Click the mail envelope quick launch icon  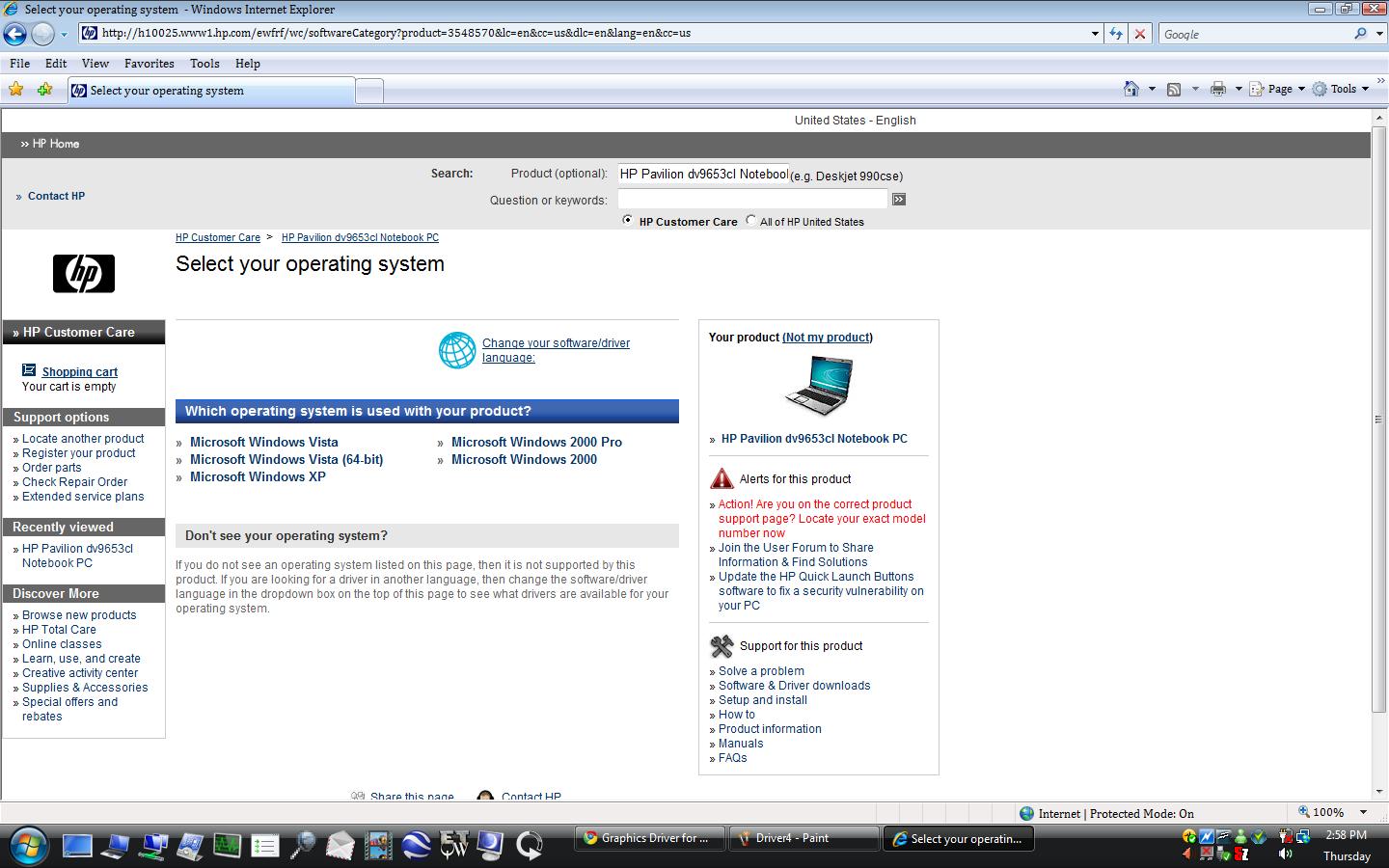coord(340,846)
